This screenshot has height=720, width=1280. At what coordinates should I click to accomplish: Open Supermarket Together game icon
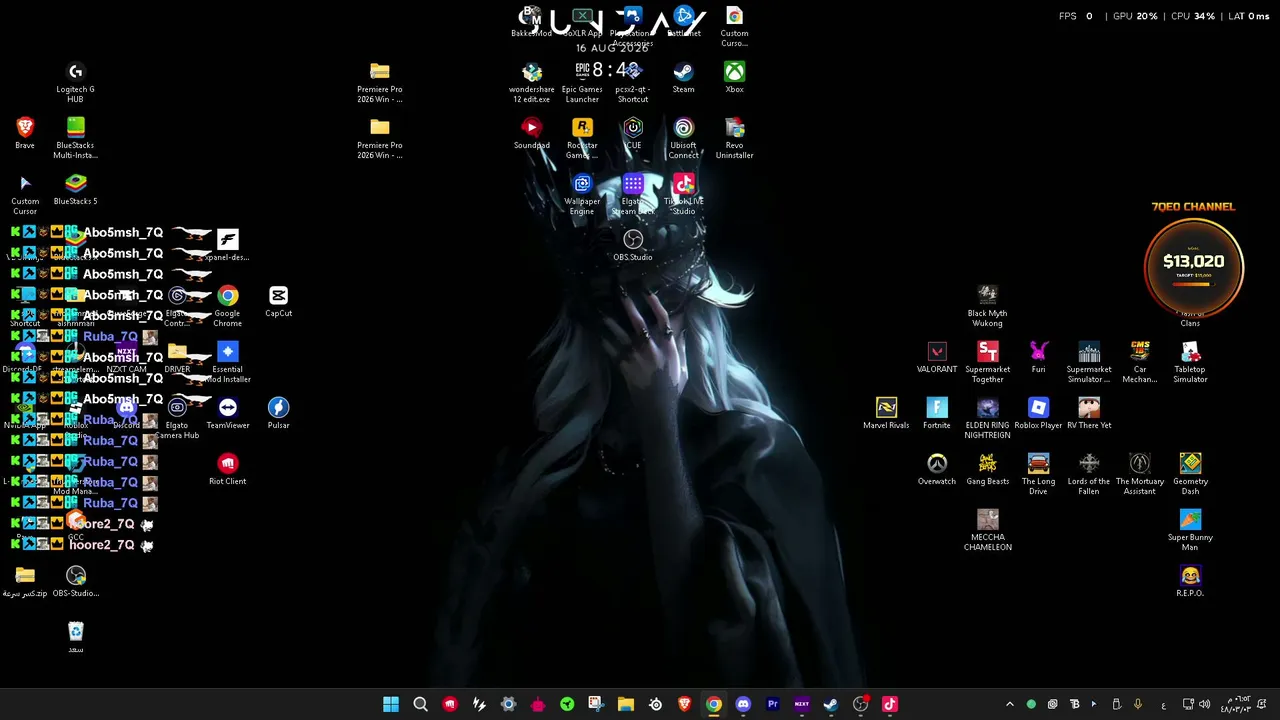tap(987, 362)
